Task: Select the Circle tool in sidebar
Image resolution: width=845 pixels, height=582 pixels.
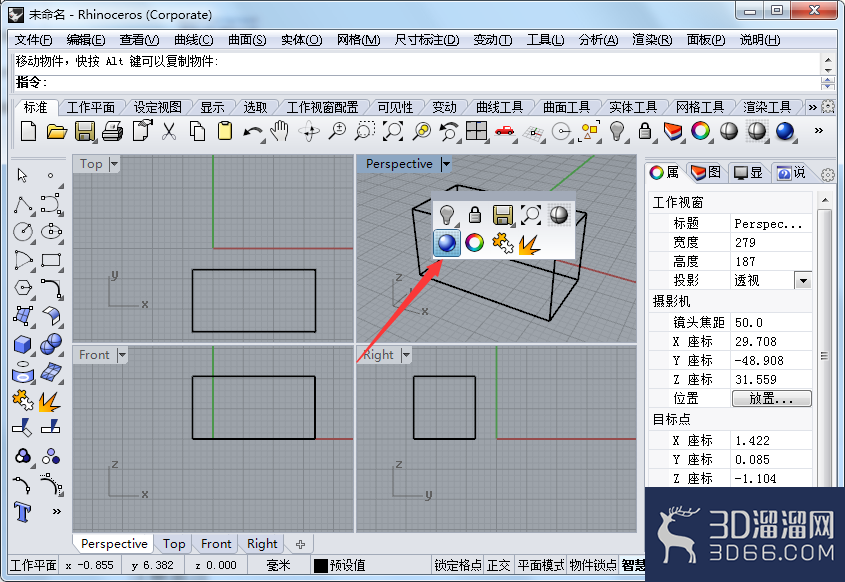Action: (x=23, y=232)
